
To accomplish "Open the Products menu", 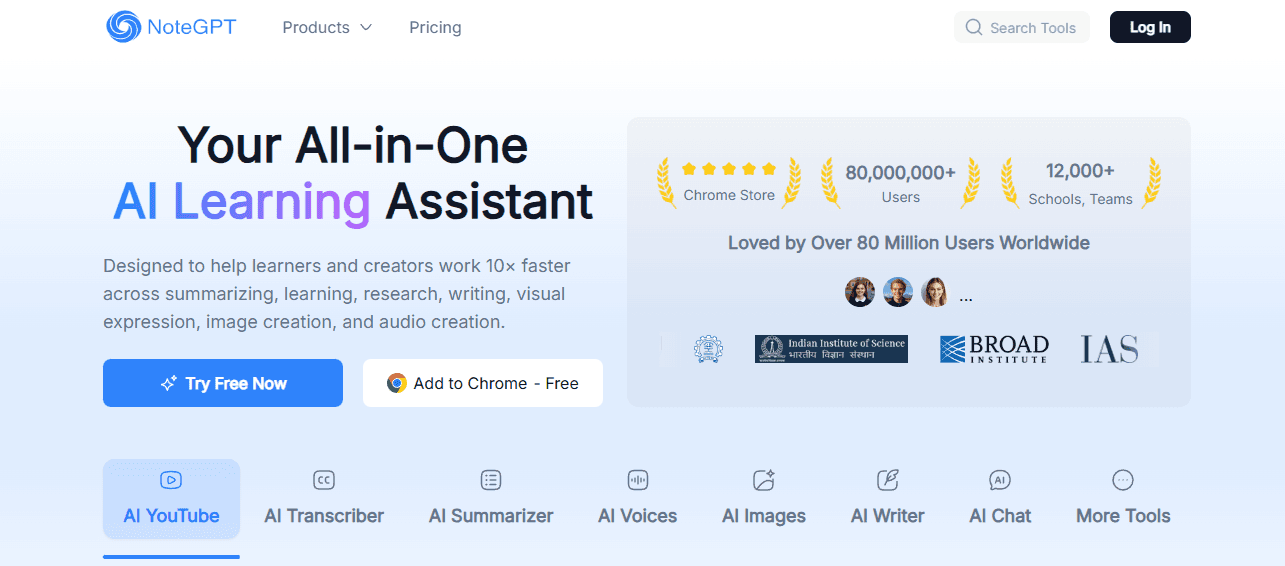I will click(327, 28).
